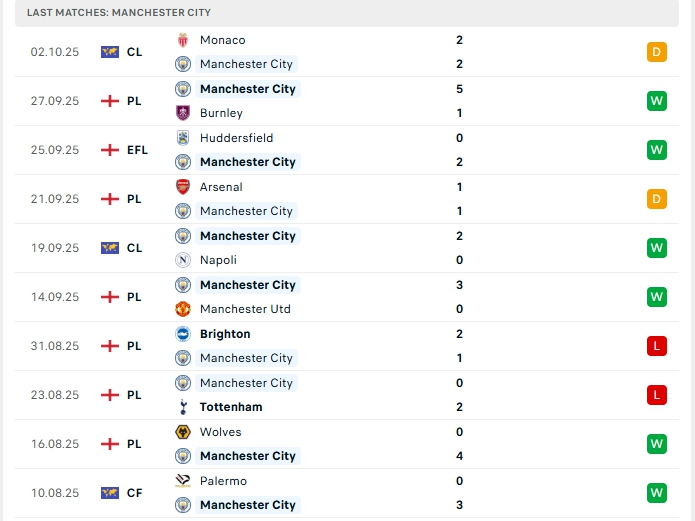Screen dimensions: 695x521
Task: Click the Last Matches: Manchester City header
Action: tap(119, 13)
